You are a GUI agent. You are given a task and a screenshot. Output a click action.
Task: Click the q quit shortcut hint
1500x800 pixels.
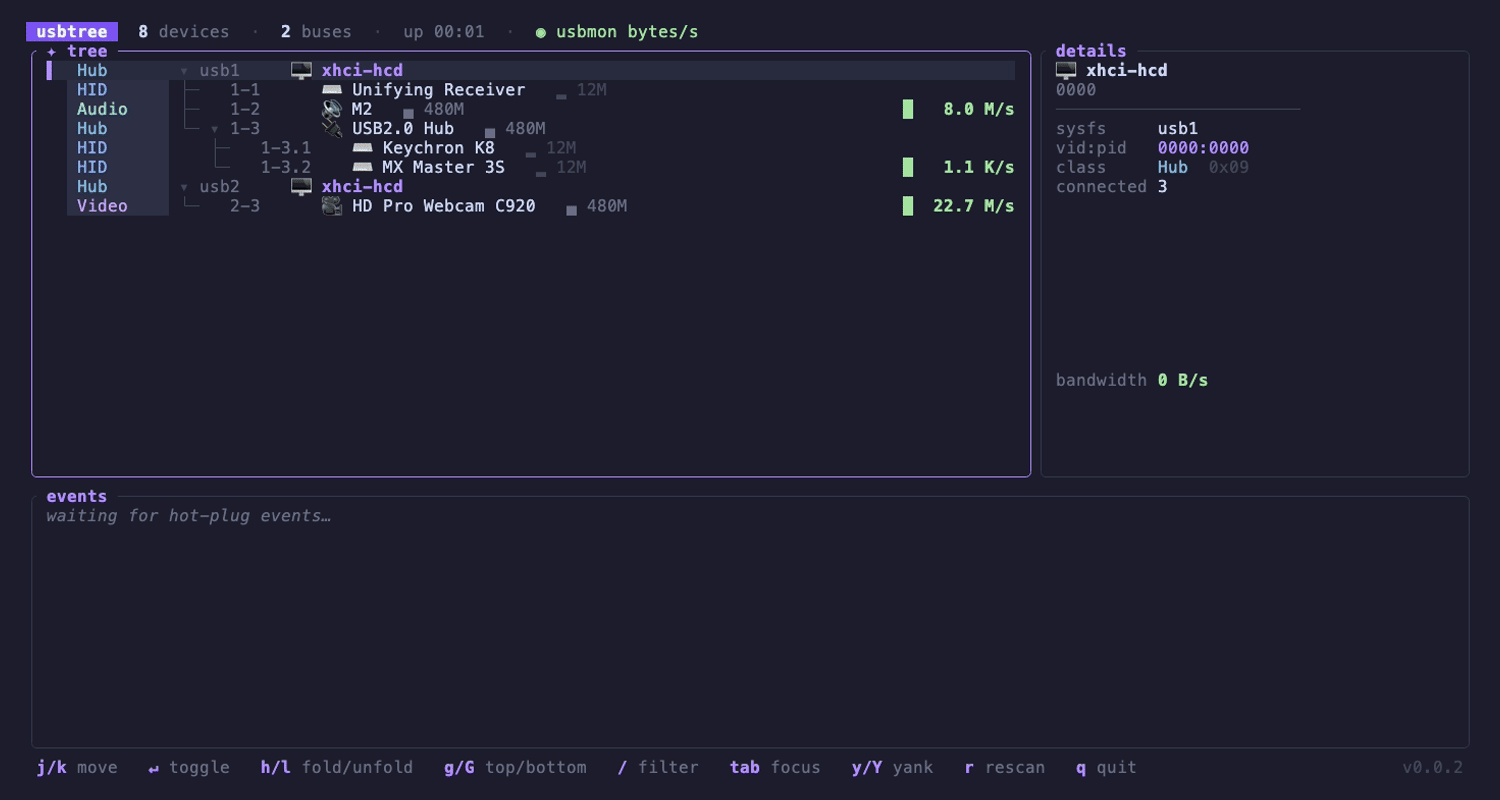point(1106,768)
